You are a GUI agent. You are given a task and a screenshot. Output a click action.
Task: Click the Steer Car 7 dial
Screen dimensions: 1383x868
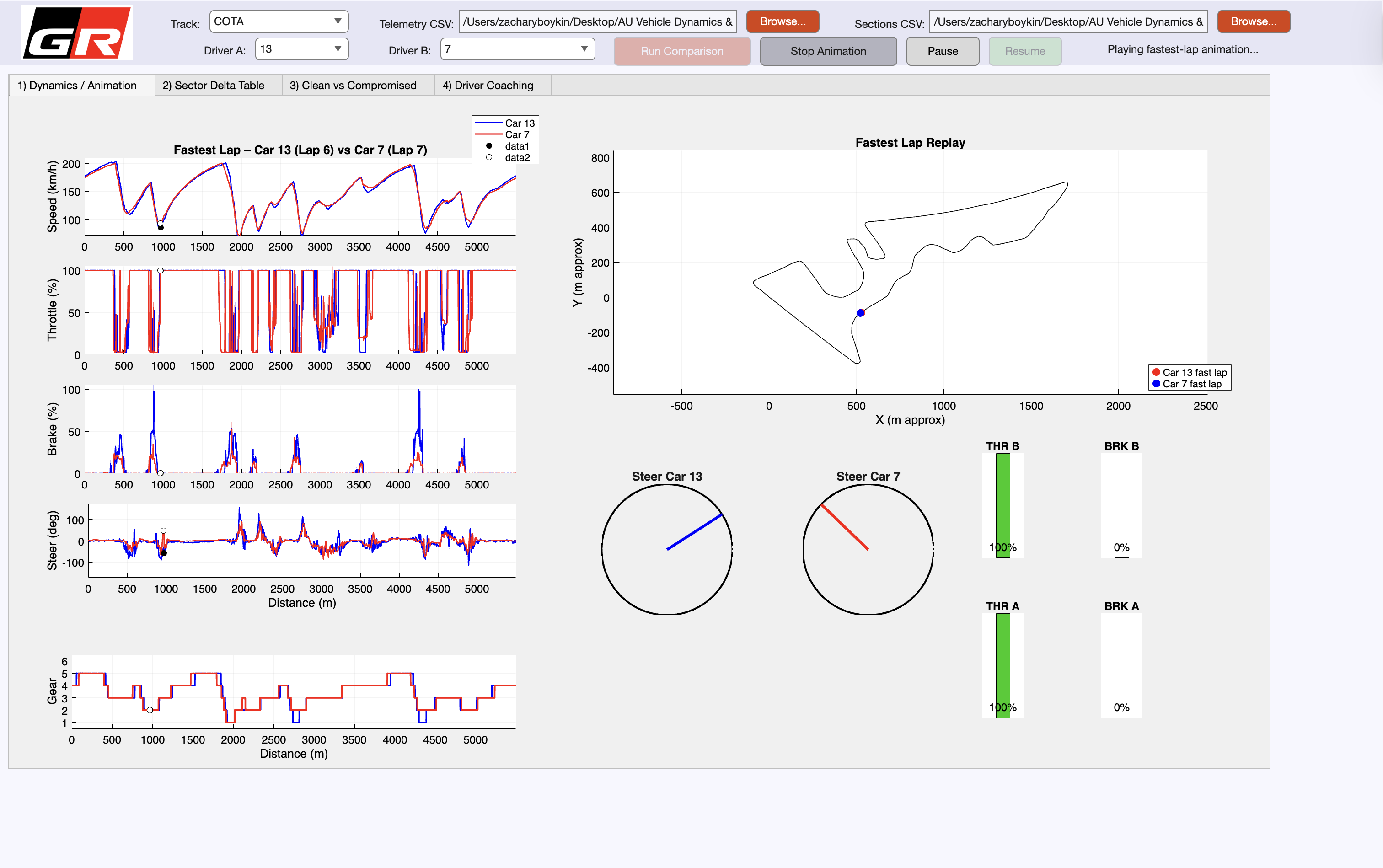pos(868,549)
